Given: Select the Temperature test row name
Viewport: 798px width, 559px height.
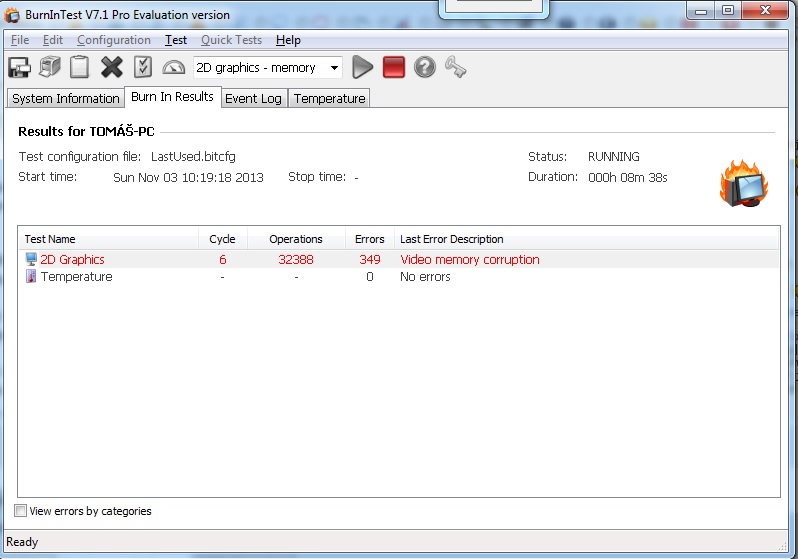Looking at the screenshot, I should coord(76,276).
